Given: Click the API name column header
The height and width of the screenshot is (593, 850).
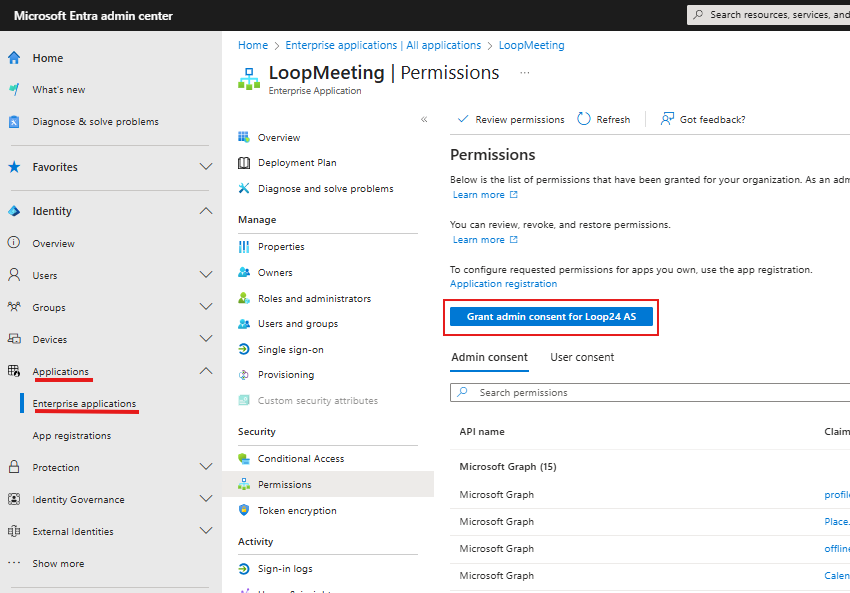Looking at the screenshot, I should pyautogui.click(x=482, y=431).
